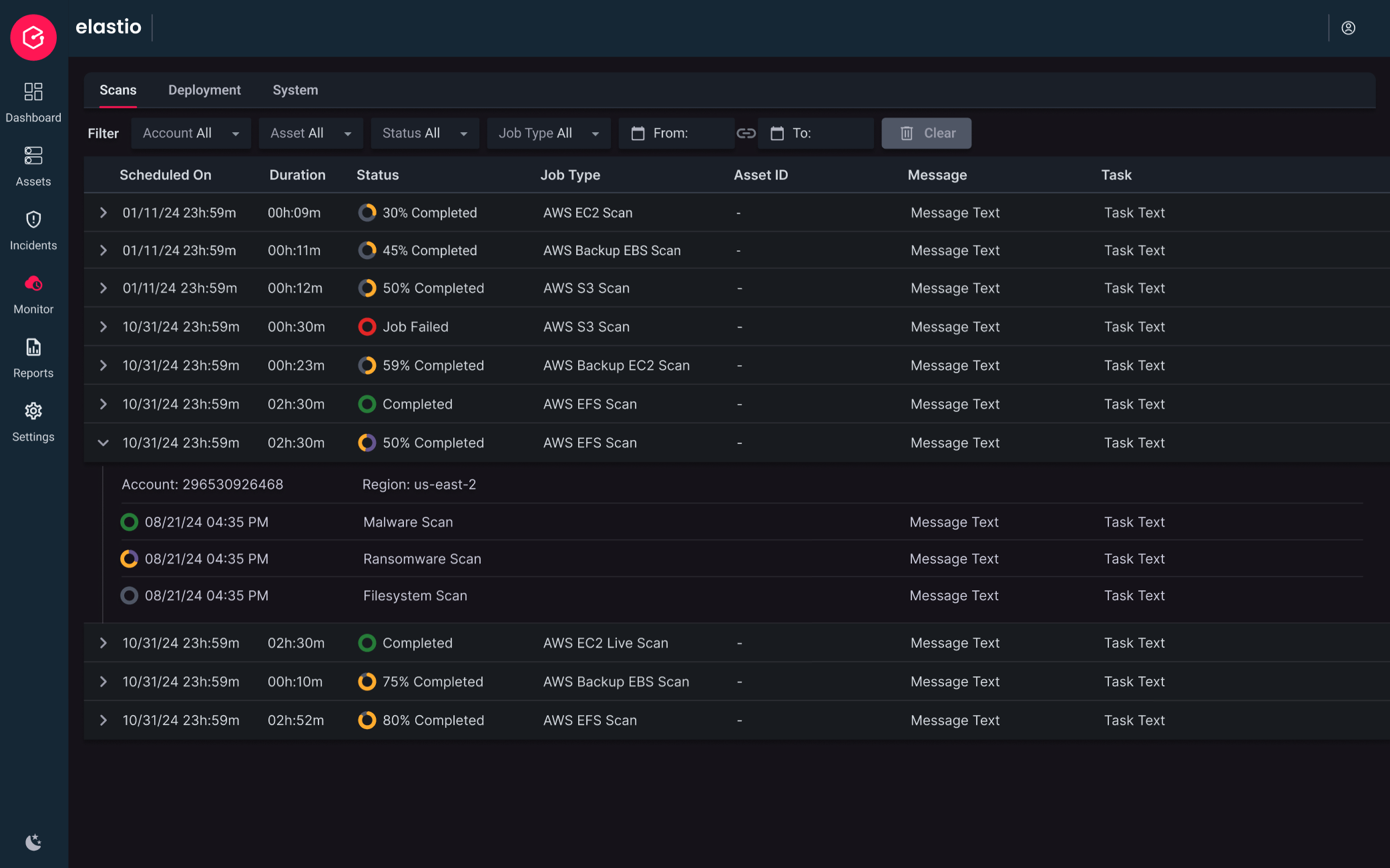The height and width of the screenshot is (868, 1390).
Task: Go to Assets in sidebar
Action: (33, 156)
